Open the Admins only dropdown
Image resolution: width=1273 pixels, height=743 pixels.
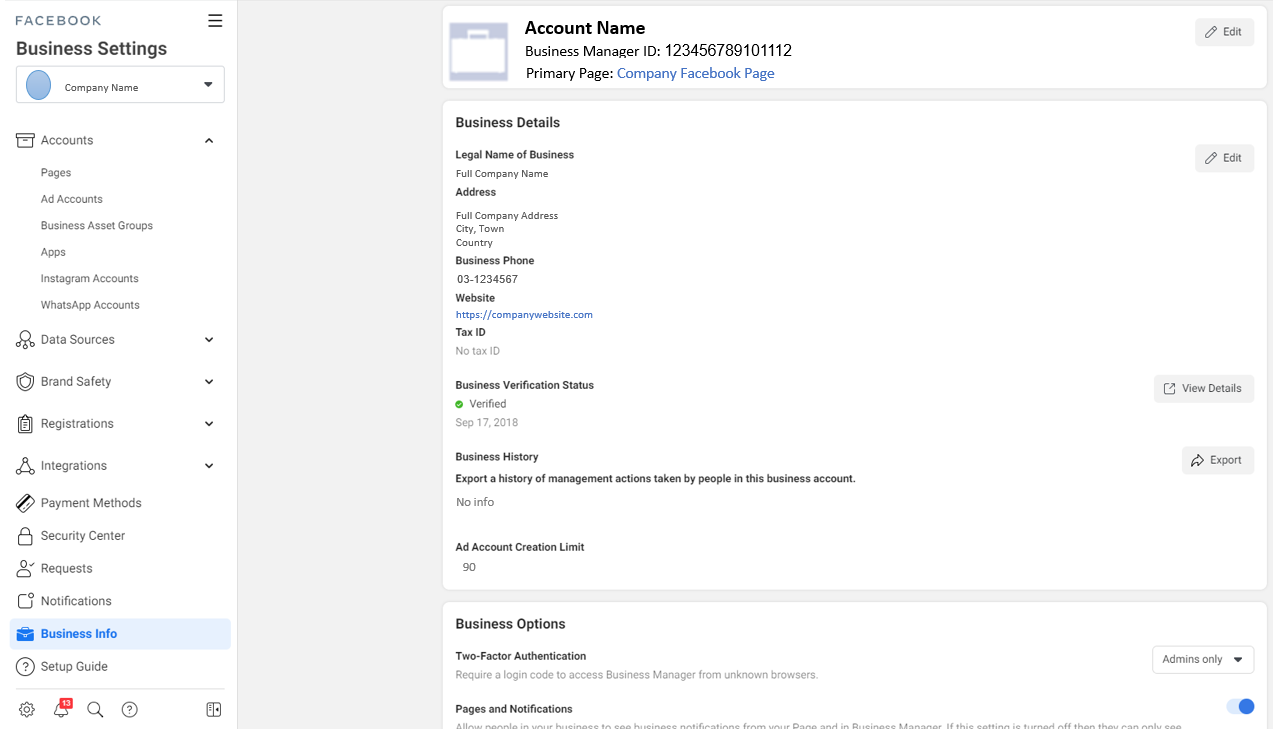(x=1203, y=660)
